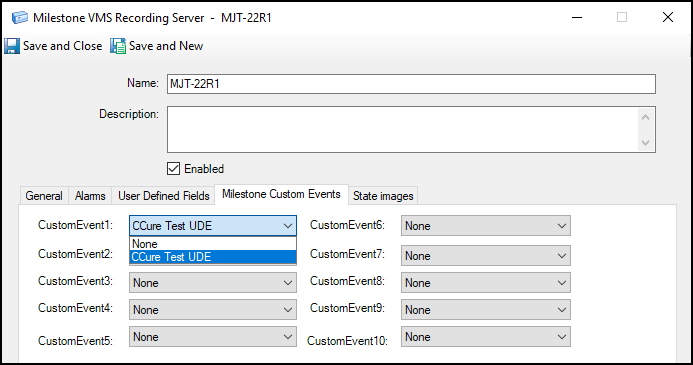This screenshot has height=365, width=693.
Task: Go to User Defined Fields tab
Action: click(x=164, y=196)
